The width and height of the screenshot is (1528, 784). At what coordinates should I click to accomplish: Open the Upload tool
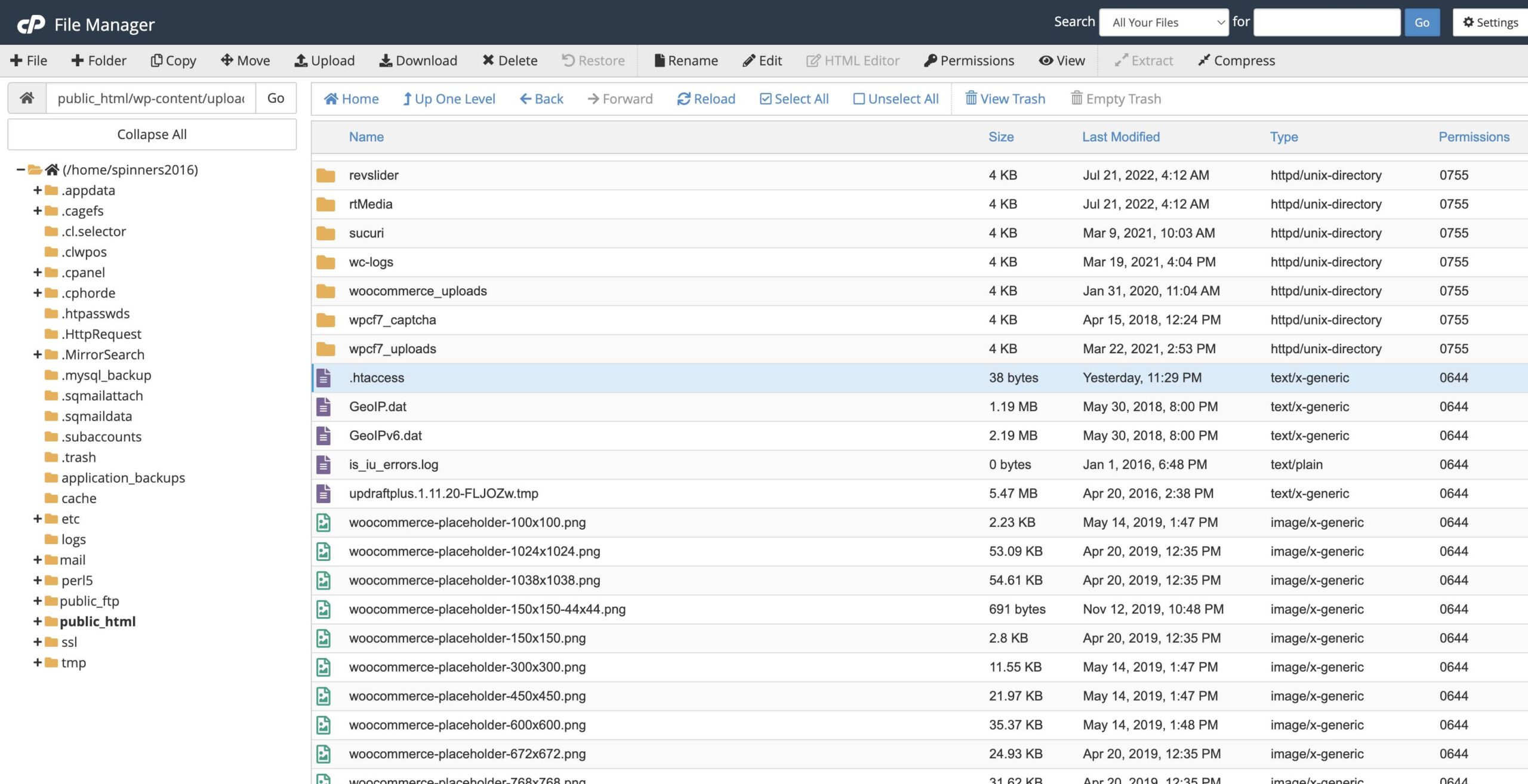pos(325,60)
